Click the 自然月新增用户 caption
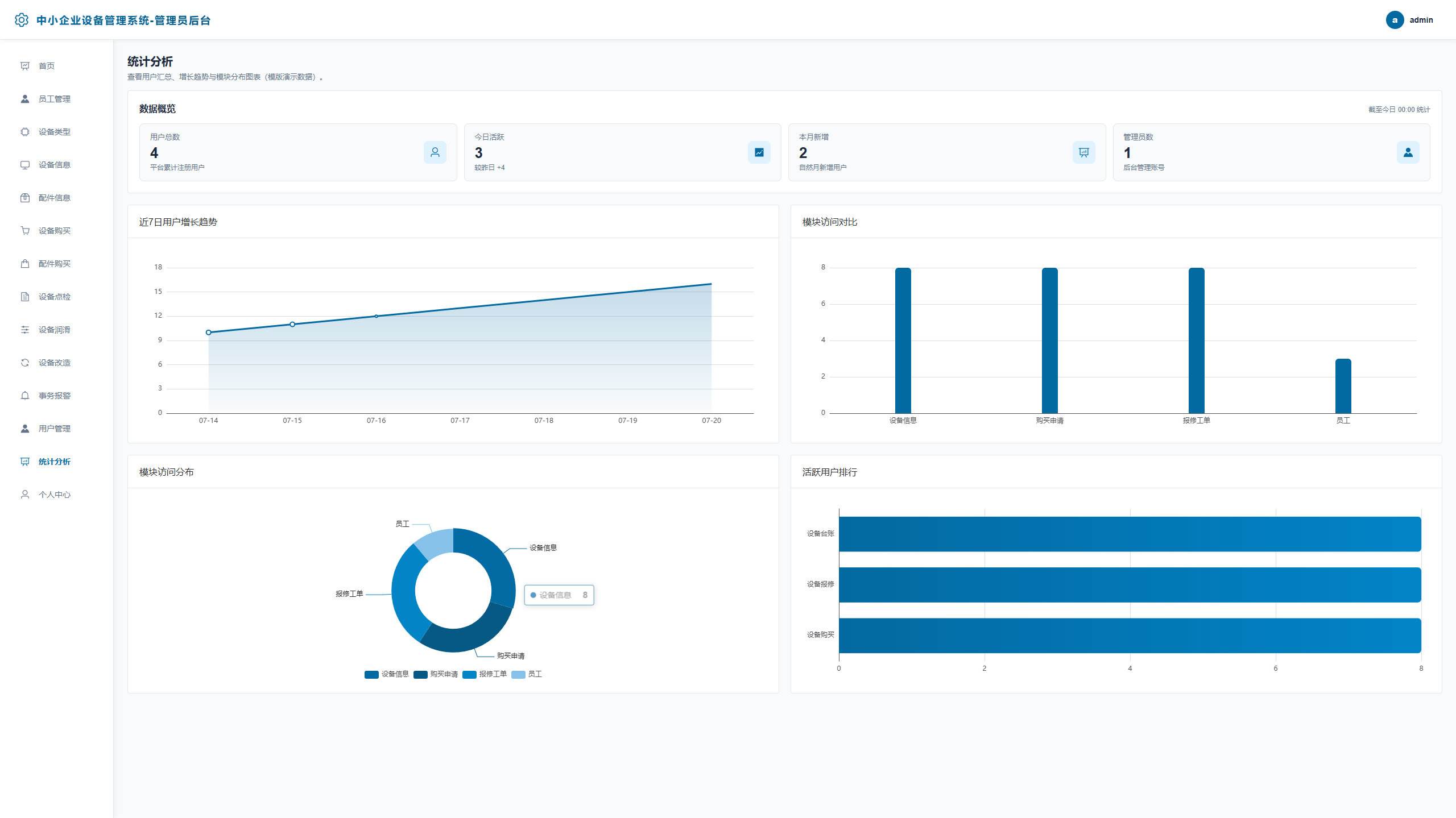Screen dimensions: 1456x818 coord(822,168)
